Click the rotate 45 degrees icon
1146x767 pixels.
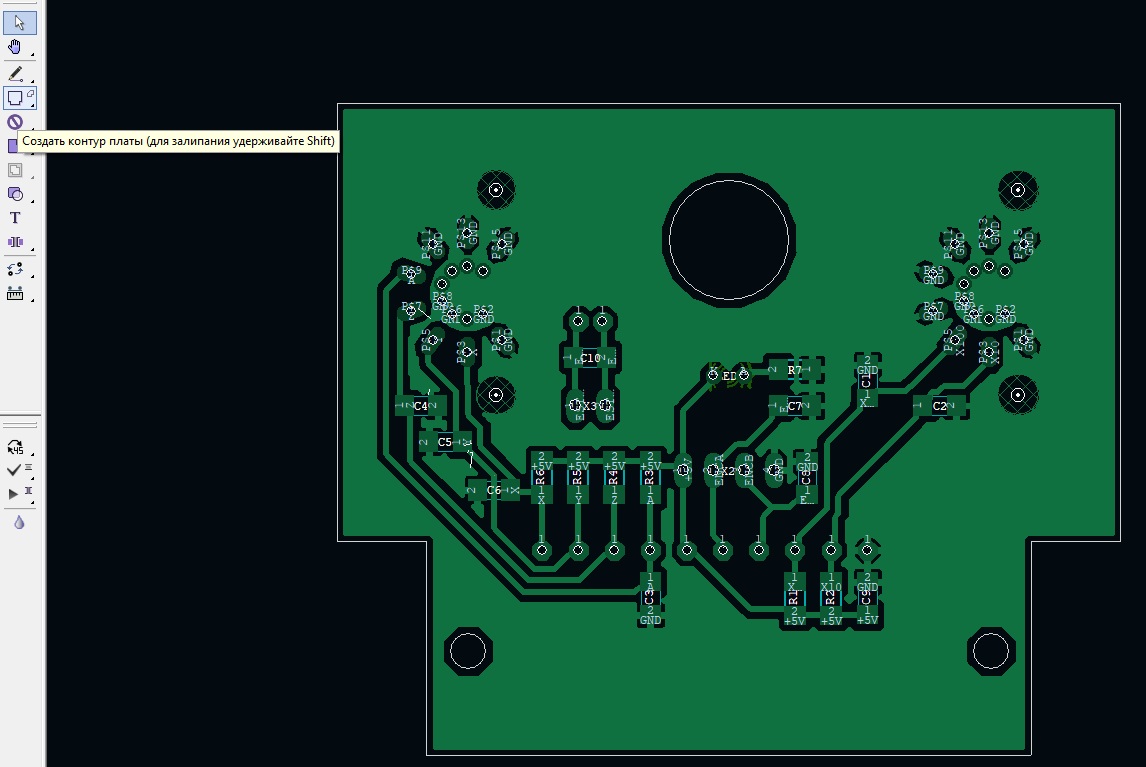click(15, 447)
